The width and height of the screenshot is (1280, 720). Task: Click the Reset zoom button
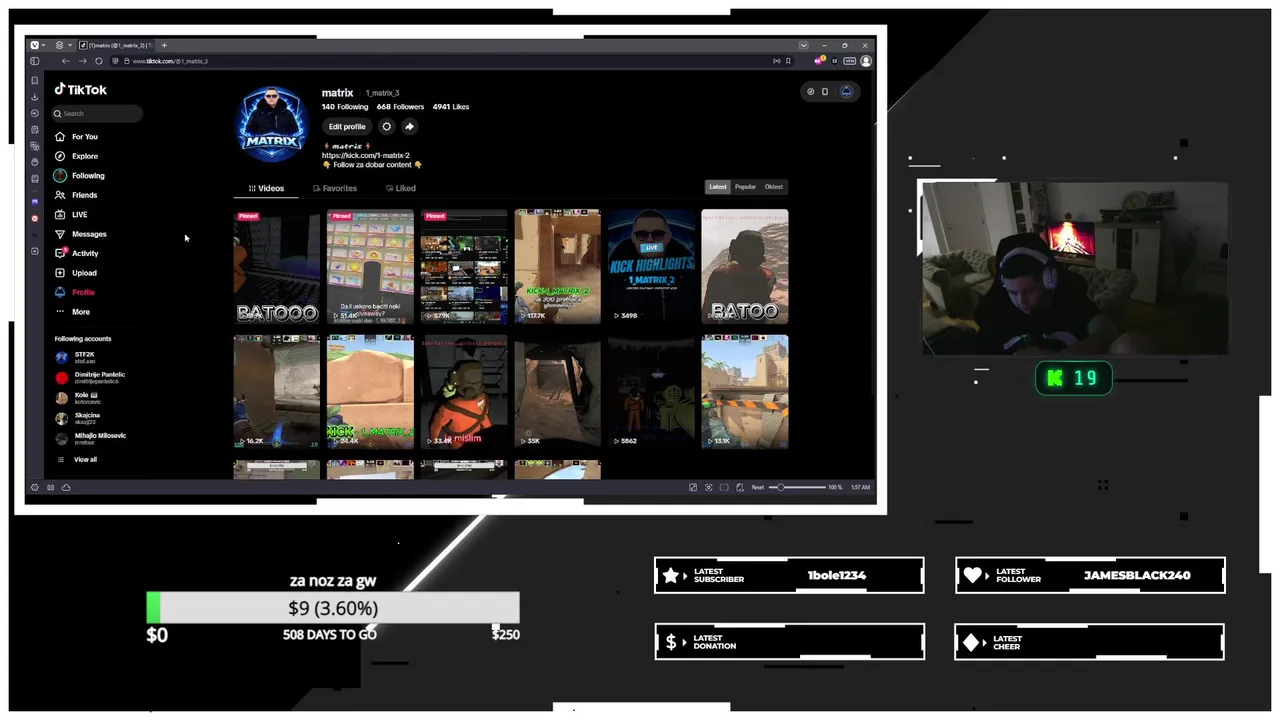pyautogui.click(x=758, y=487)
